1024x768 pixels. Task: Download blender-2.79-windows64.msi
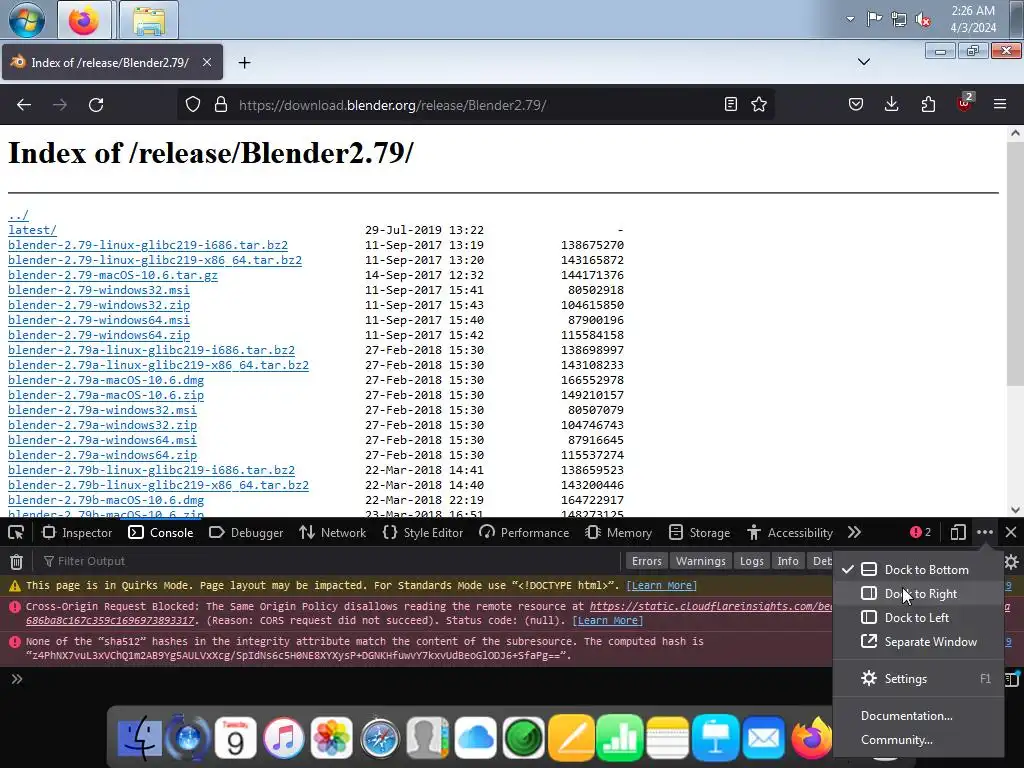pos(99,320)
